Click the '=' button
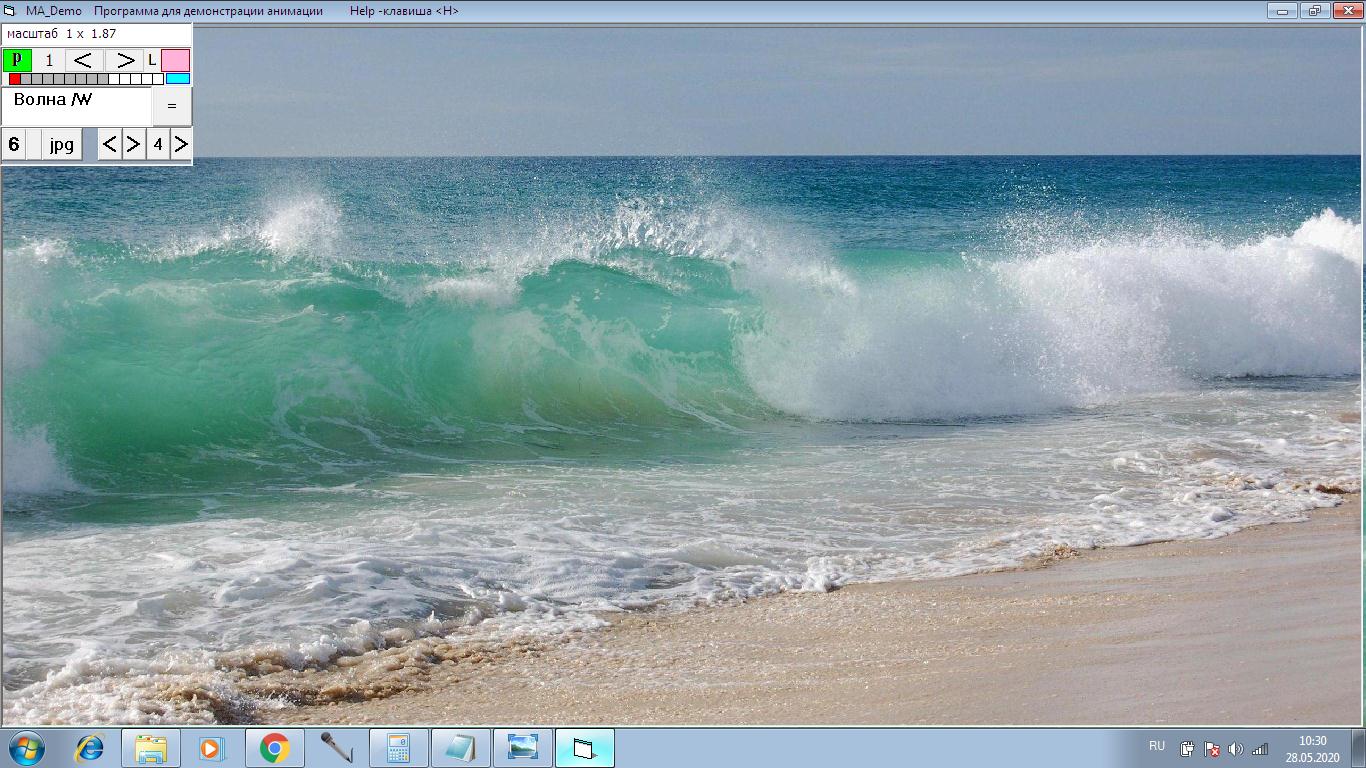 pyautogui.click(x=172, y=106)
